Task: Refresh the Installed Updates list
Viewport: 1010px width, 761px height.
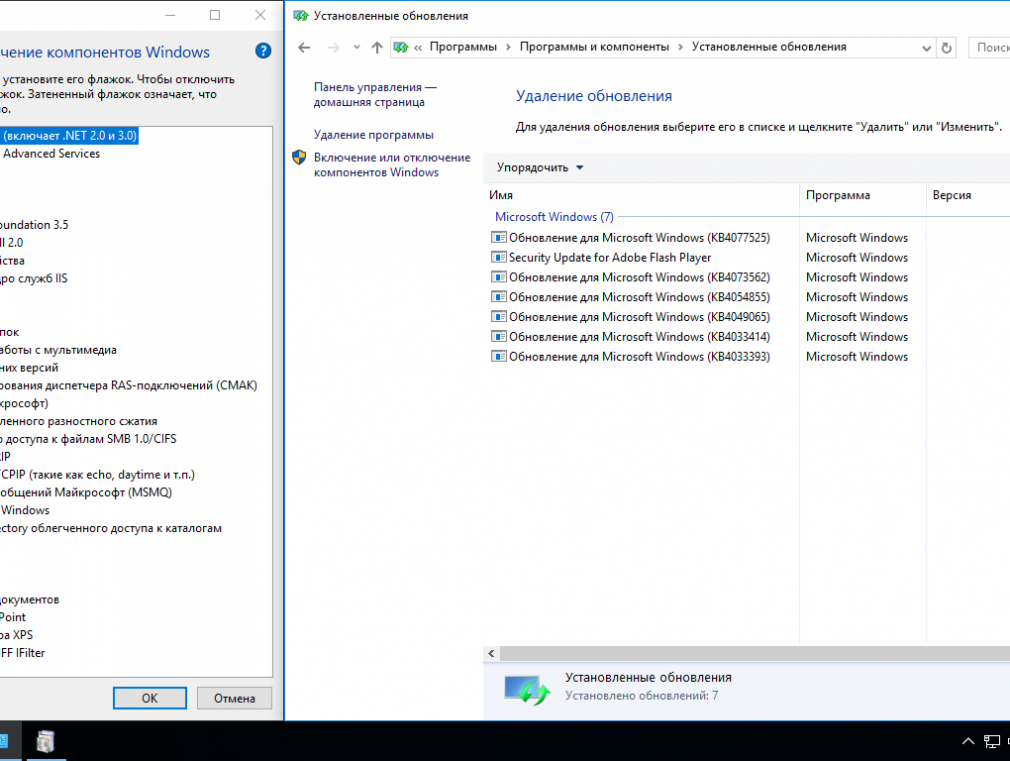Action: (x=946, y=48)
